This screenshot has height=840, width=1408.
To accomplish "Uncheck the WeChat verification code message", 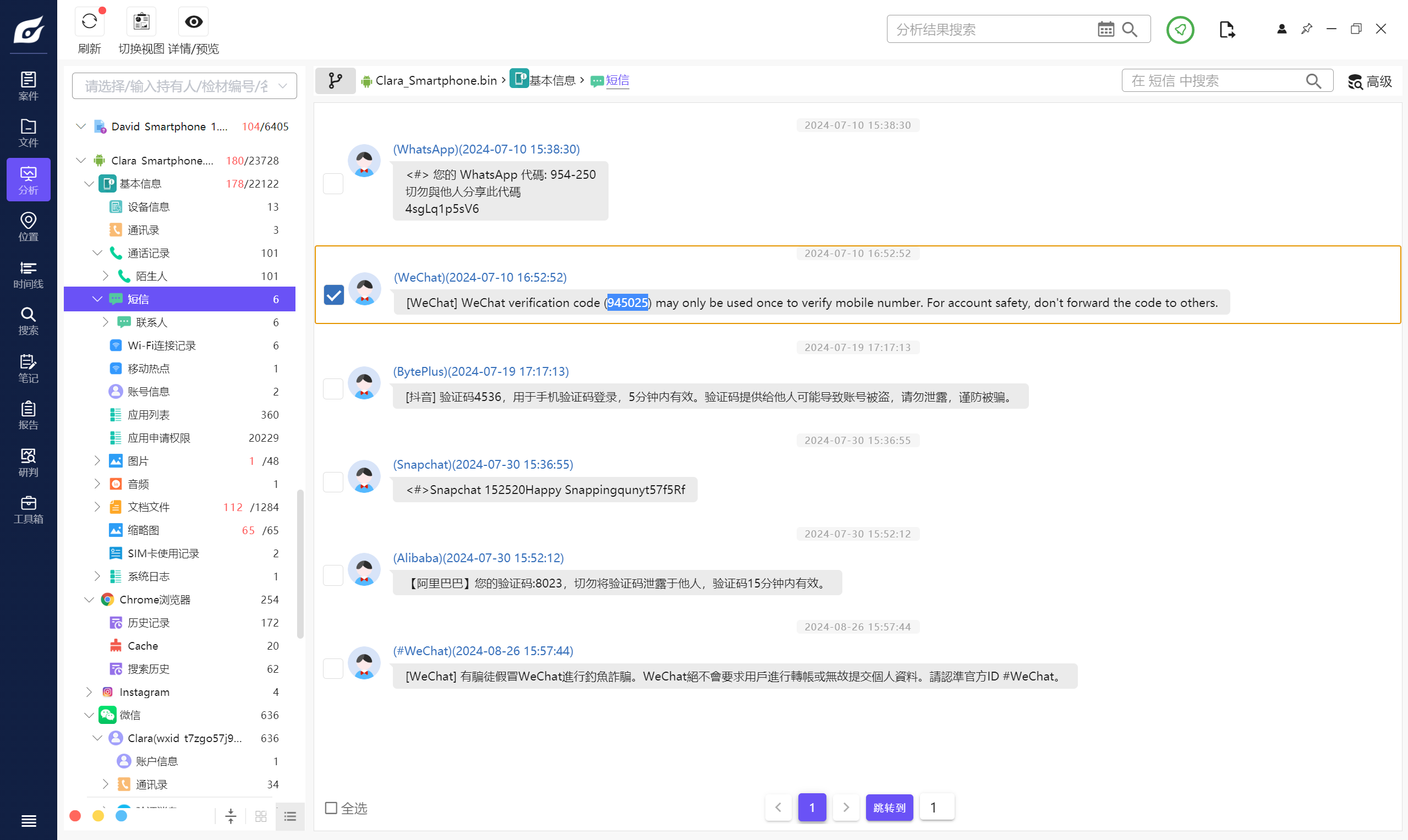I will click(333, 295).
